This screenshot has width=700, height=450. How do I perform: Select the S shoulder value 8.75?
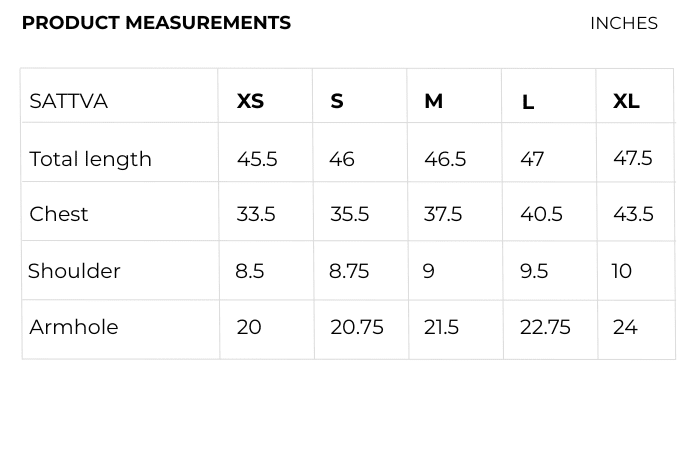click(x=349, y=271)
